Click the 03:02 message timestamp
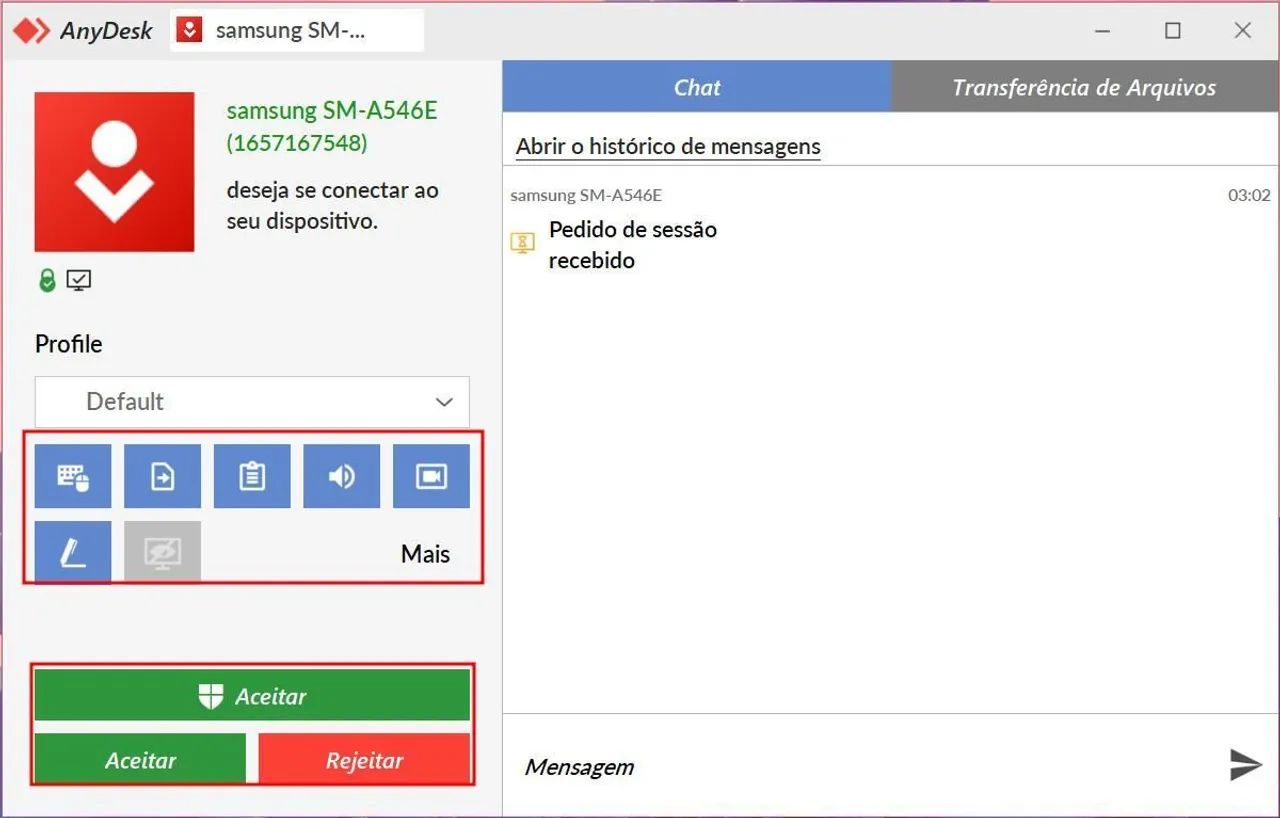 [1249, 195]
